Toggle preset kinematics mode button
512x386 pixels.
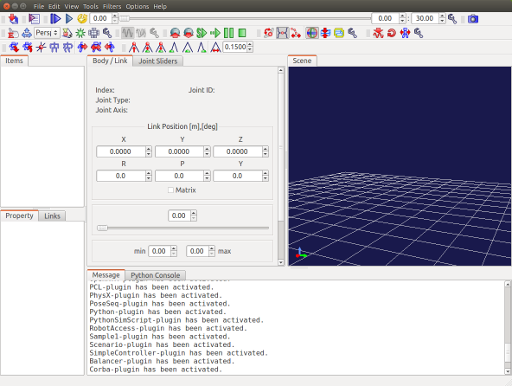click(282, 33)
